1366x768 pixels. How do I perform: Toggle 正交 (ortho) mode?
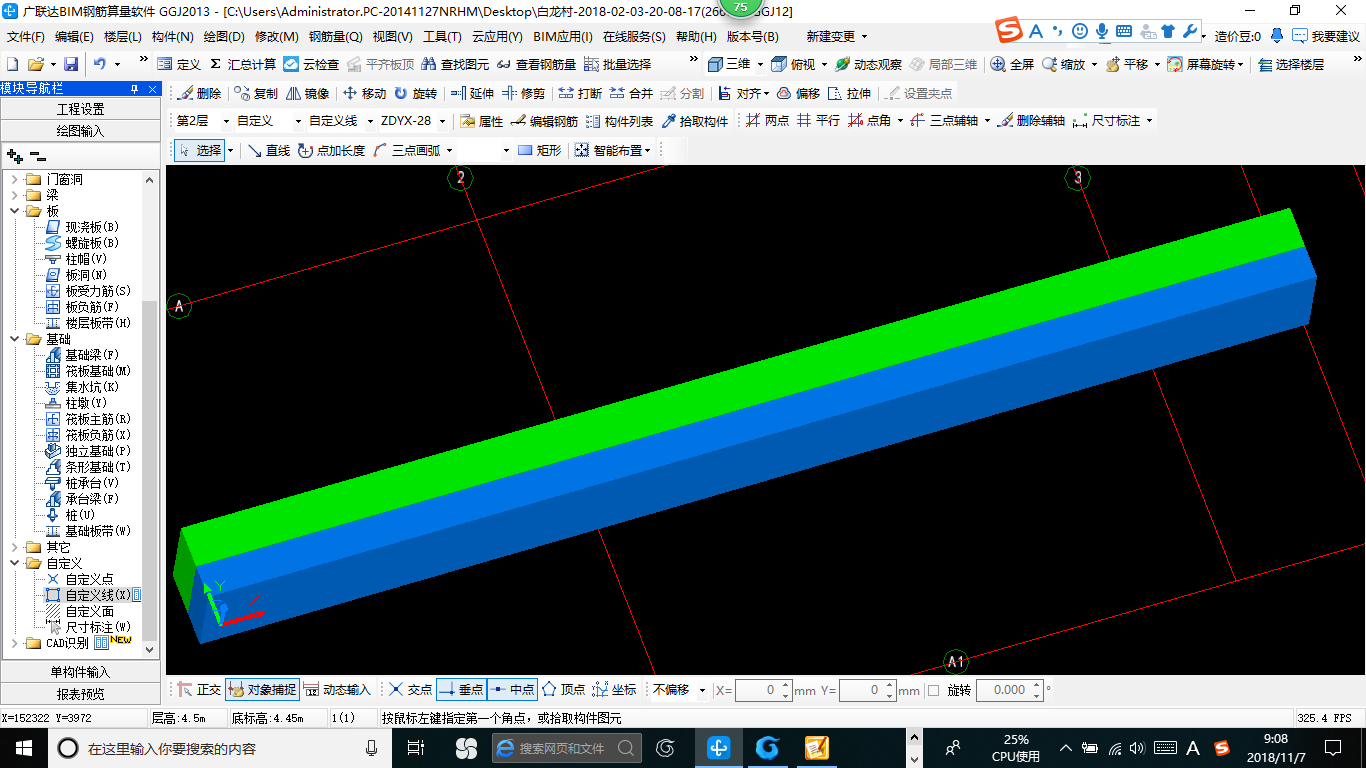pos(199,690)
